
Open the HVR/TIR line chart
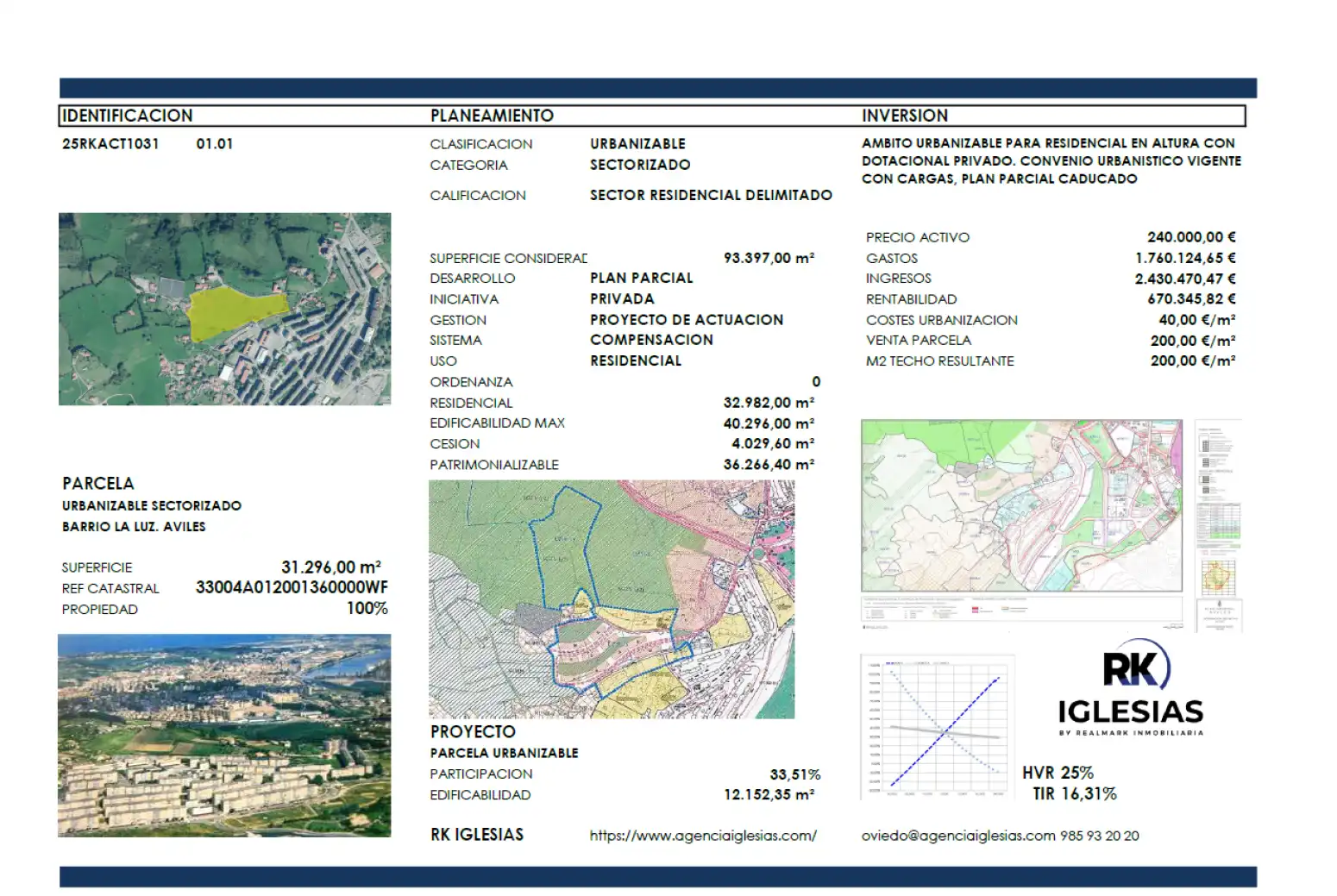[938, 727]
